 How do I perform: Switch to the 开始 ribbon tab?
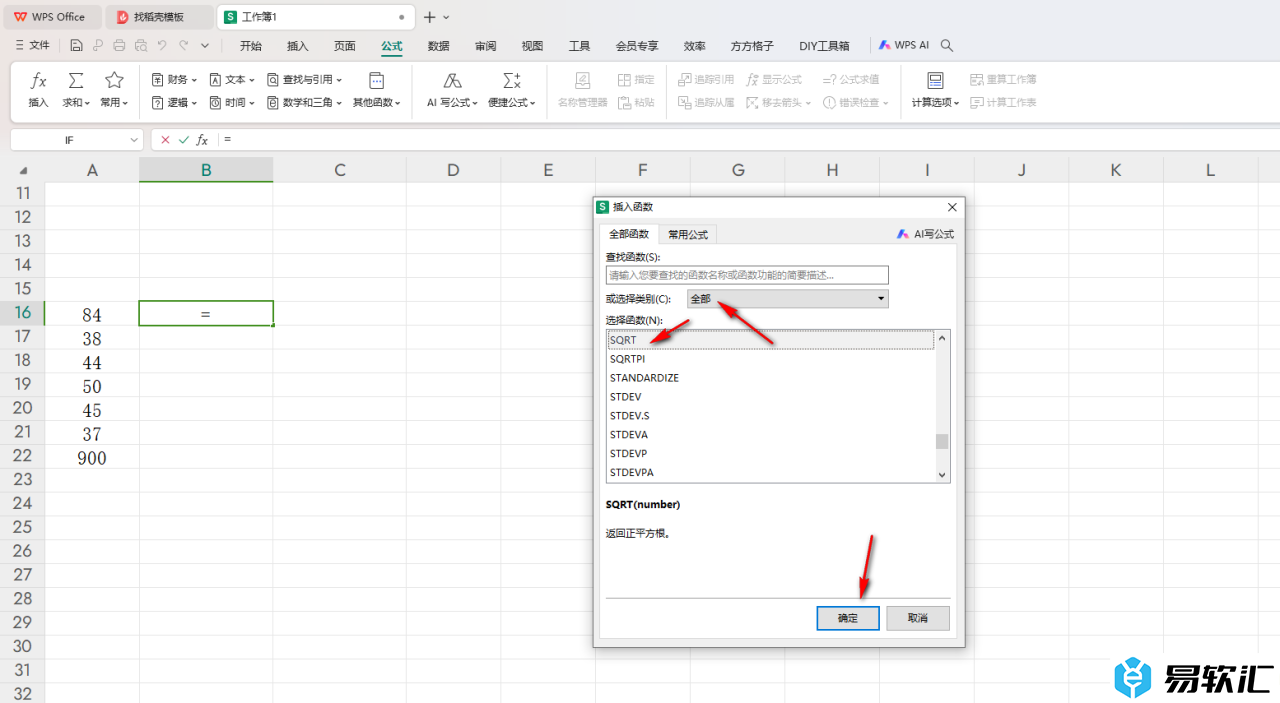[x=251, y=46]
